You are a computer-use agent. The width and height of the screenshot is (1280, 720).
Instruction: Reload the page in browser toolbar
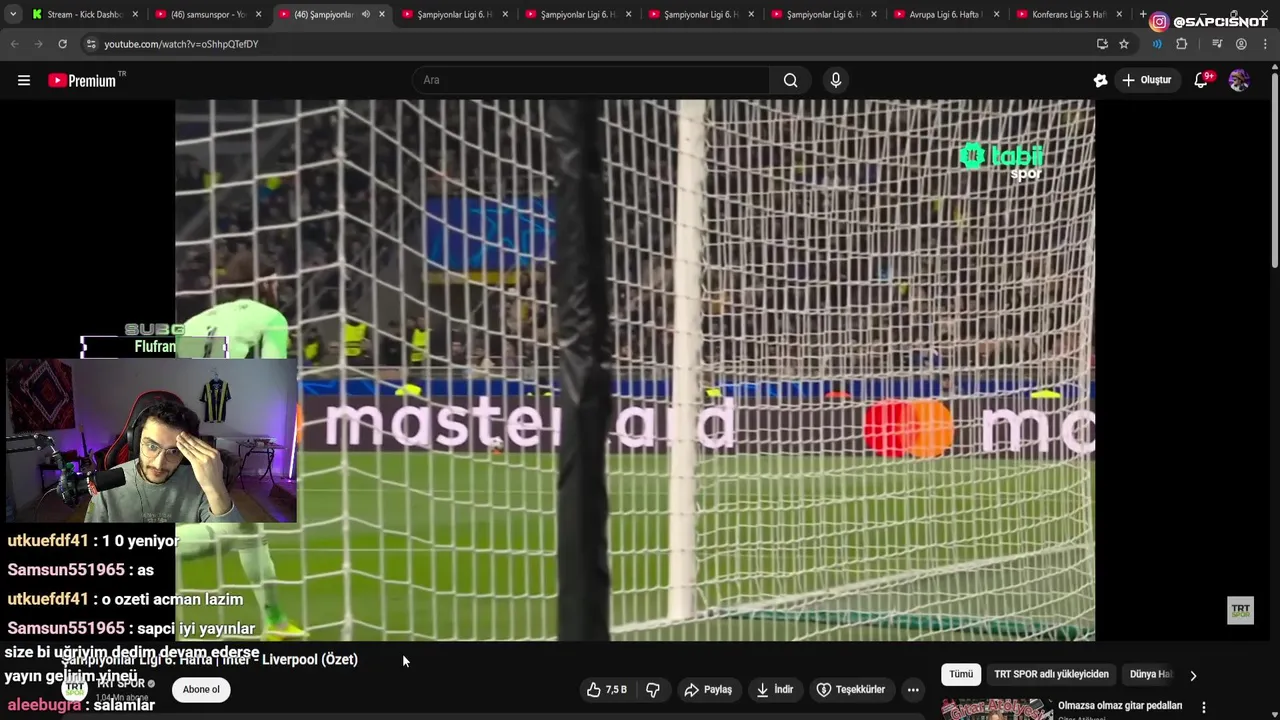click(x=62, y=44)
